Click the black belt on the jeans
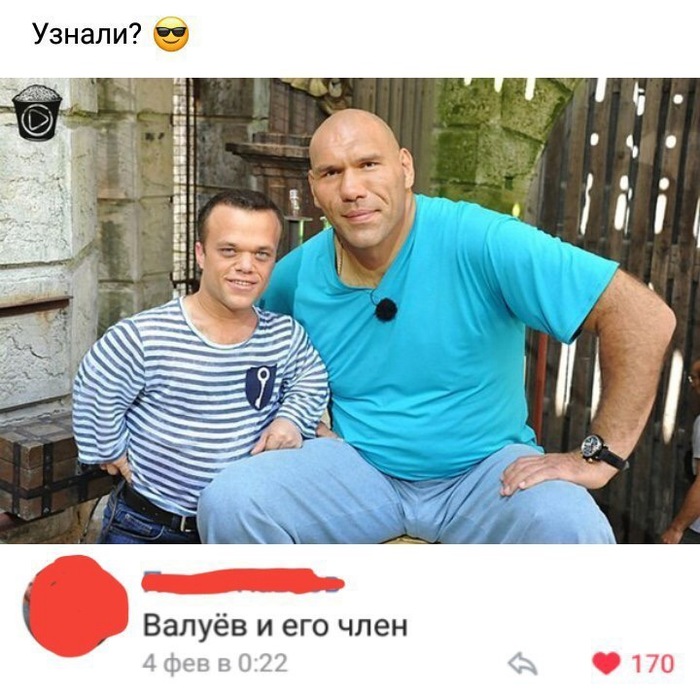The image size is (700, 690). tap(159, 509)
